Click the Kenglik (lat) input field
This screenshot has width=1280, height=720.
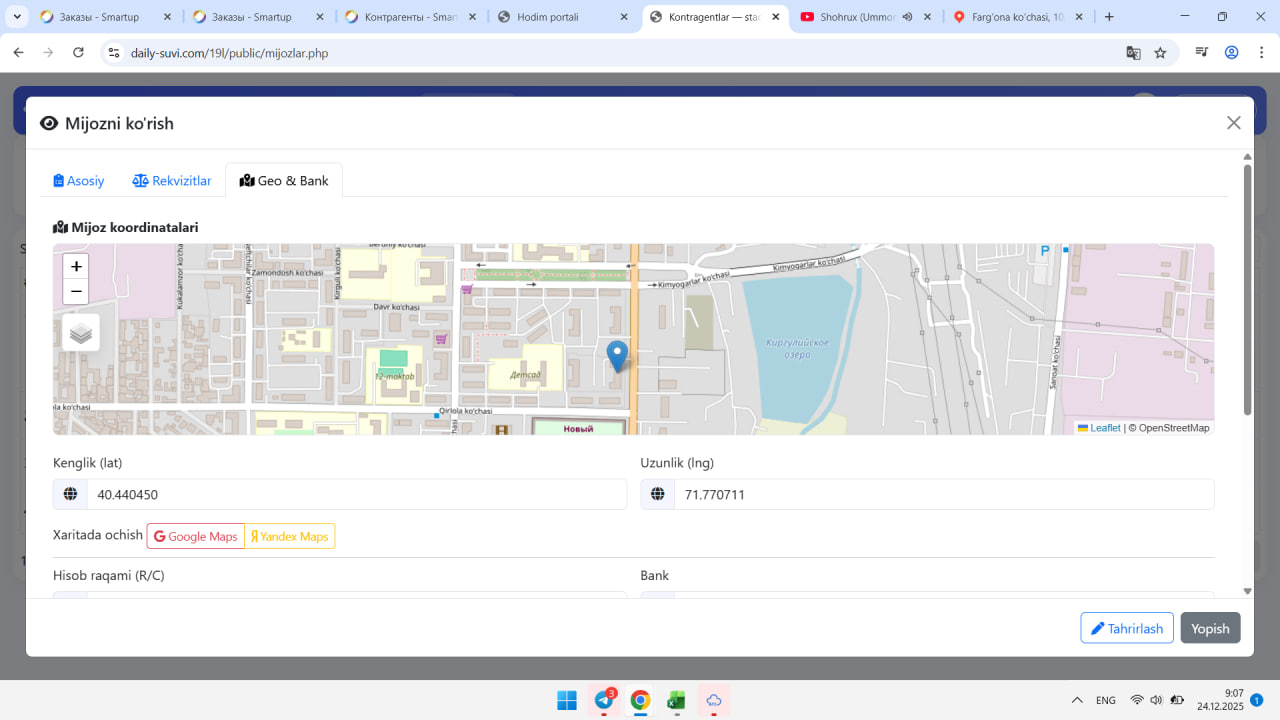tap(355, 494)
